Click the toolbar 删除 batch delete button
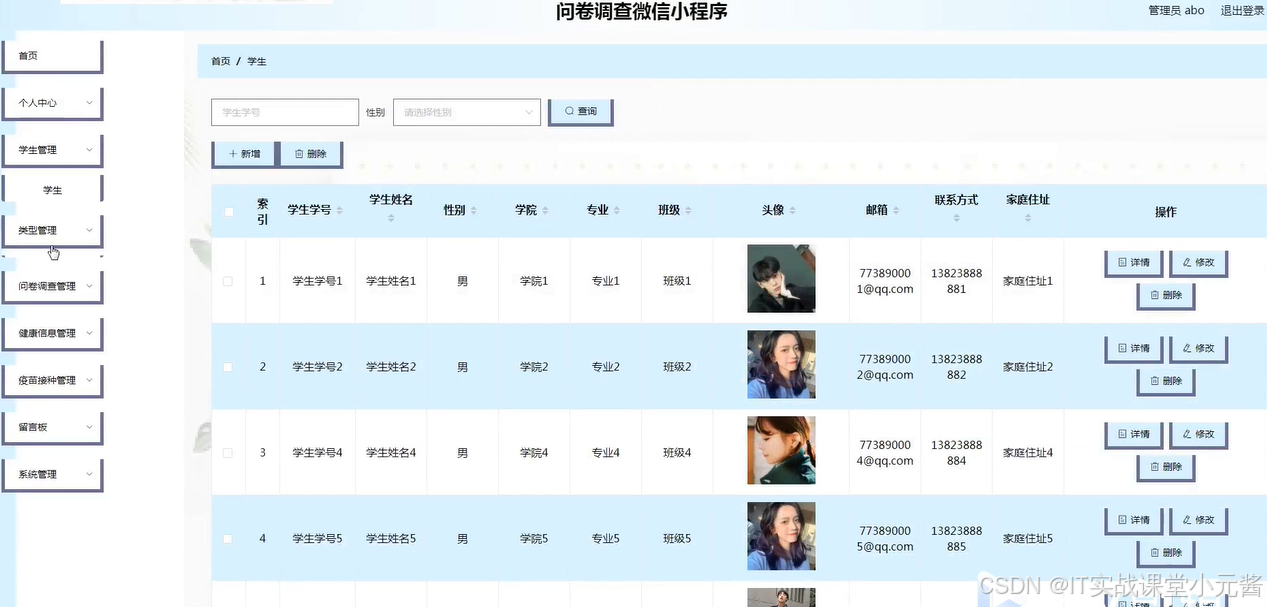The image size is (1267, 607). point(310,154)
